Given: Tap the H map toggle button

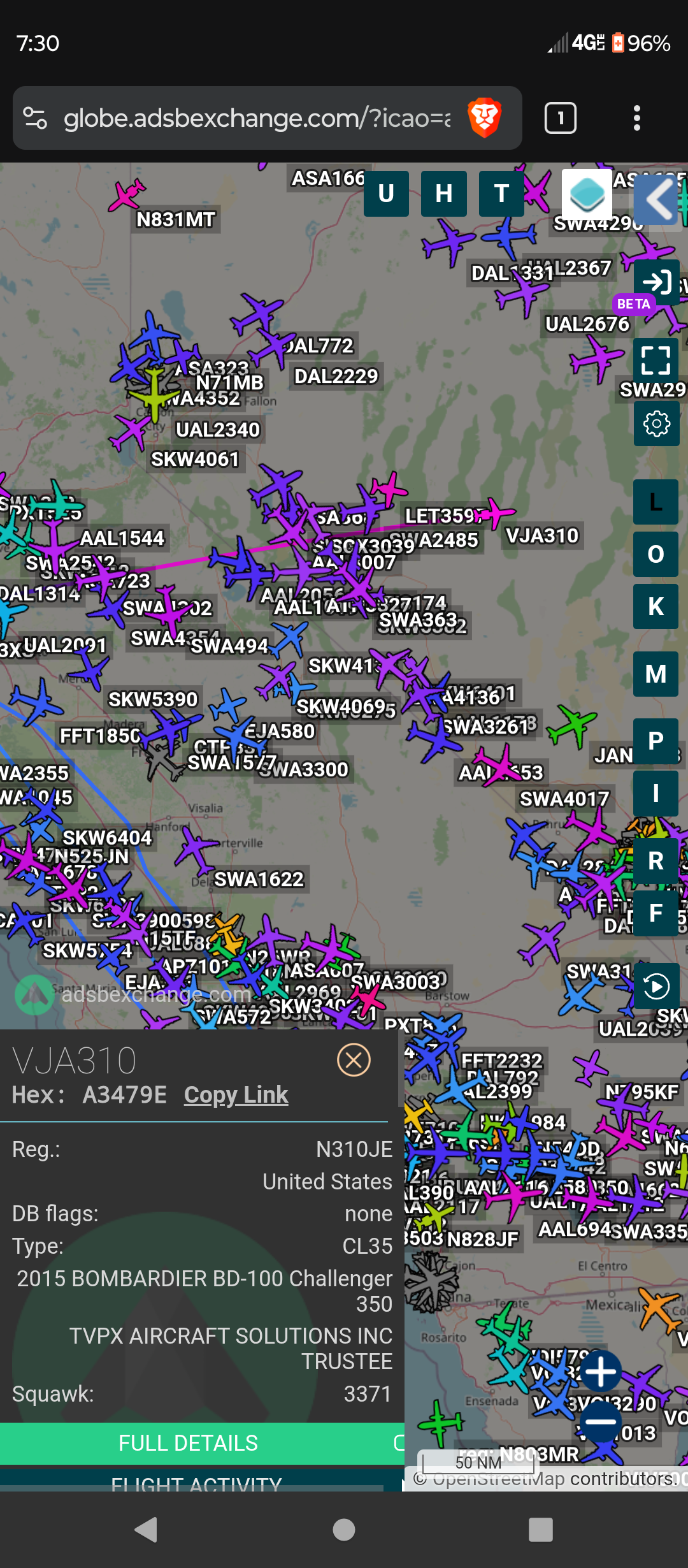Looking at the screenshot, I should (444, 193).
